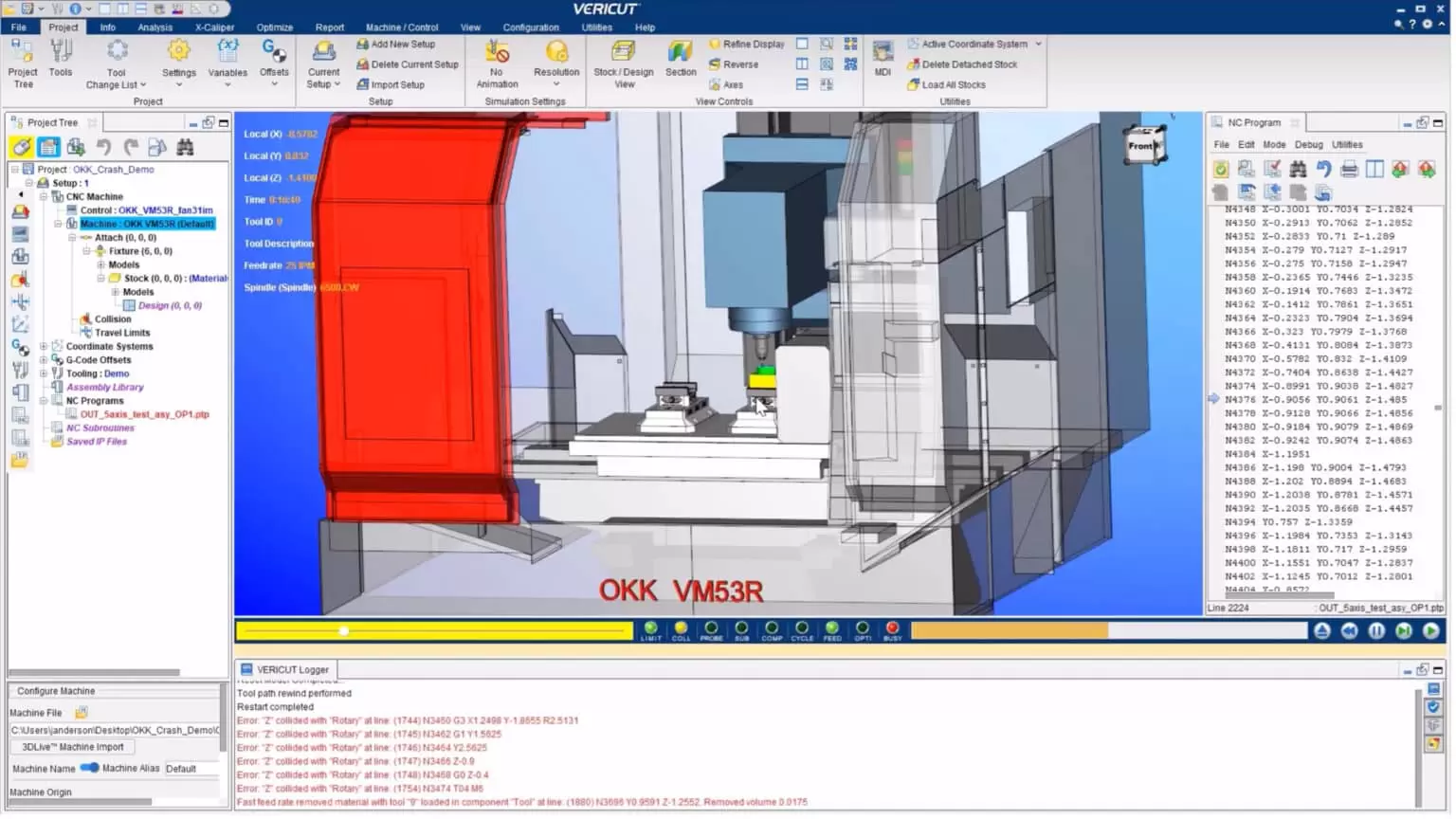Expand the Tooling : Demo node

click(44, 373)
